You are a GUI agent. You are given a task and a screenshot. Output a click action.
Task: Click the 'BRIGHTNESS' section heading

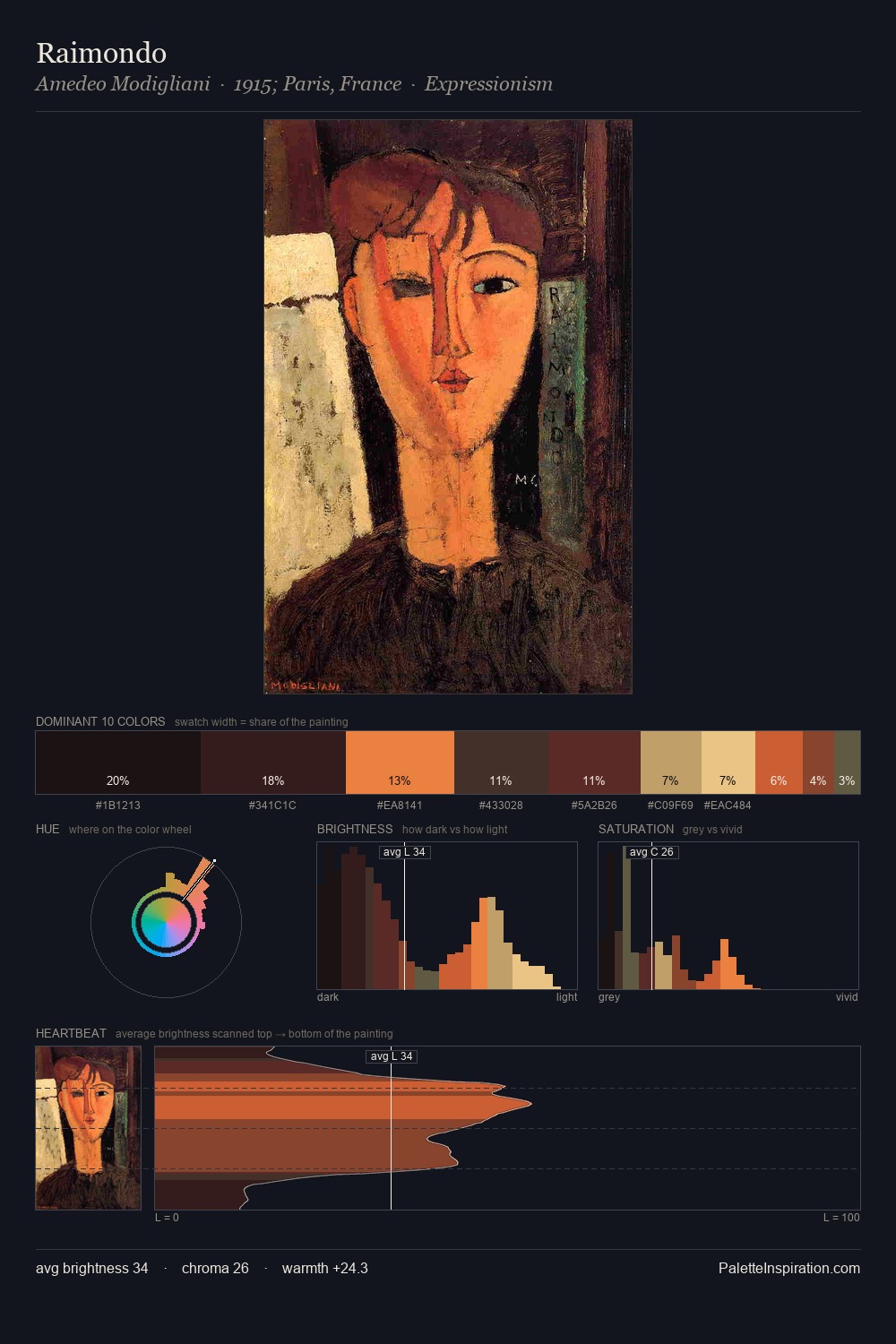tap(355, 829)
